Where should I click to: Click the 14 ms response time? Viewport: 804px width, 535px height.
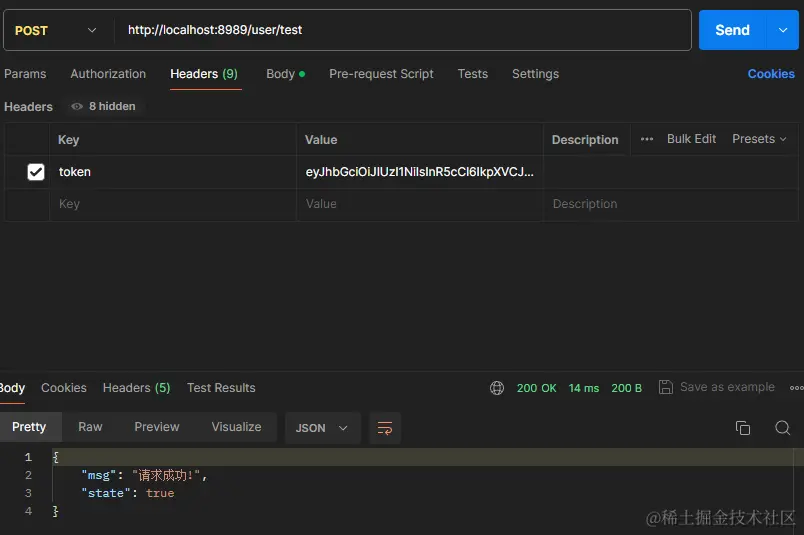pyautogui.click(x=584, y=388)
